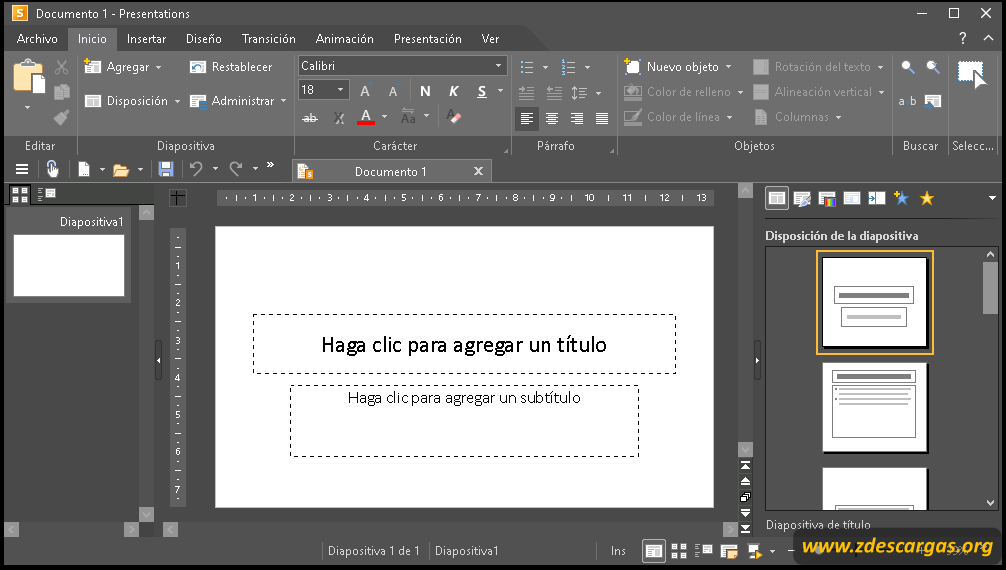Screen dimensions: 1006x570
Task: Click the font color A swatch
Action: (366, 117)
